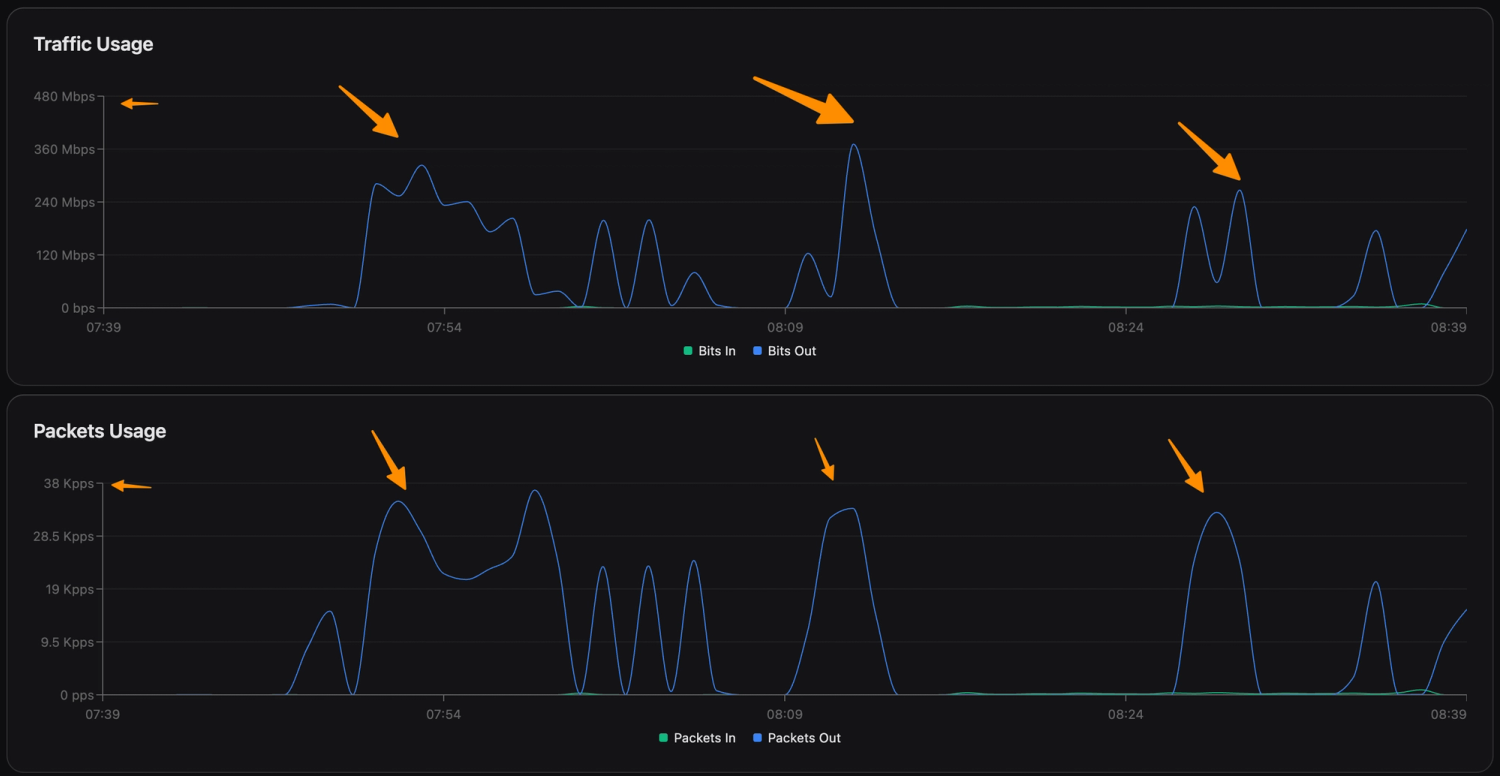Toggle the Bits In legend entry
Image resolution: width=1500 pixels, height=776 pixels.
pyautogui.click(x=709, y=351)
